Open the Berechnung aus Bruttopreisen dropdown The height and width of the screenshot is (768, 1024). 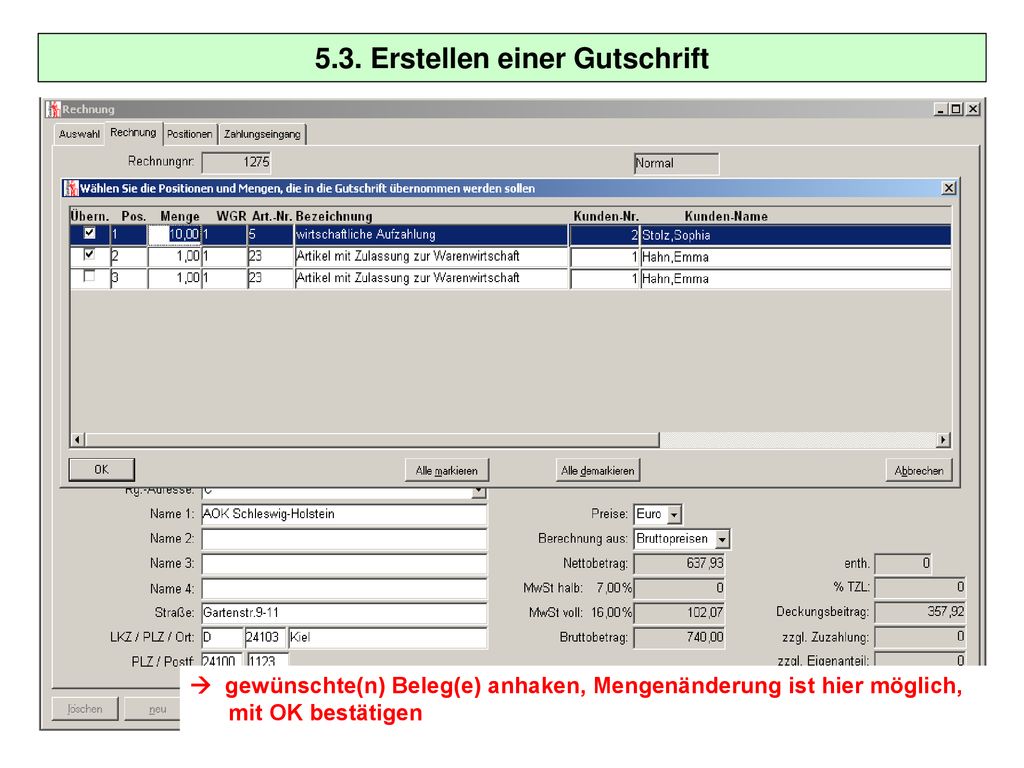(722, 539)
